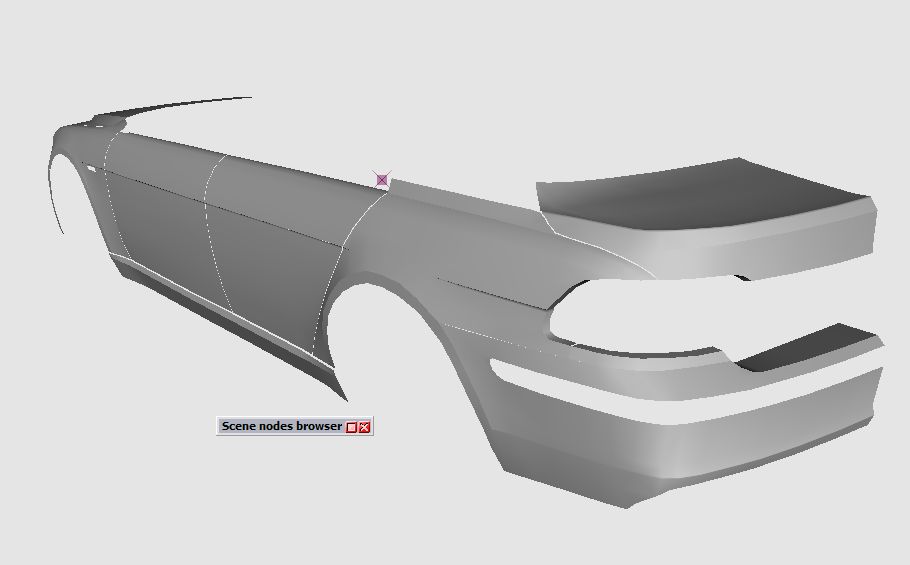
Task: Click the small white marker on rear panel
Action: tap(90, 169)
